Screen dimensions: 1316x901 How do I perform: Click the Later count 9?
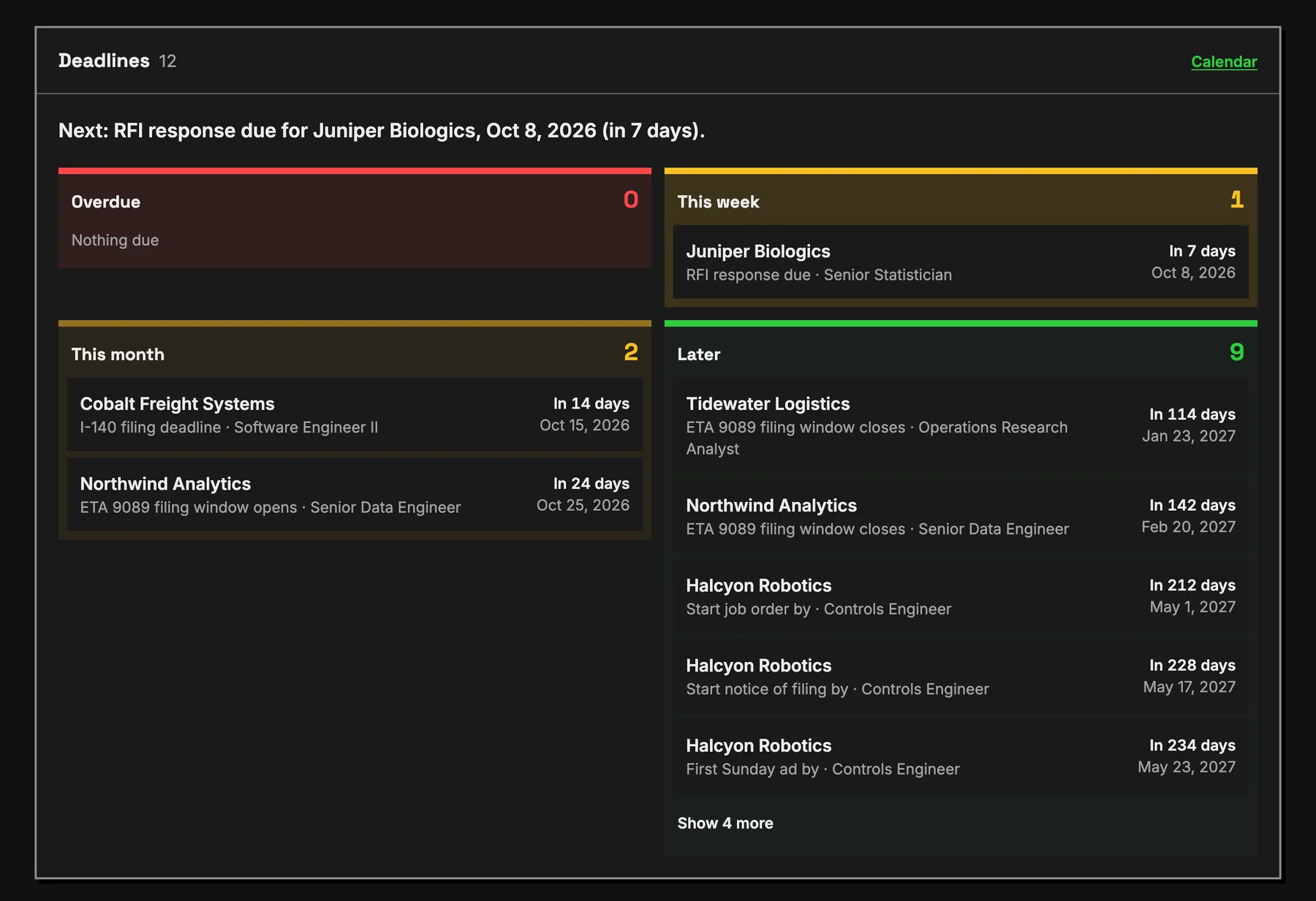[1237, 352]
